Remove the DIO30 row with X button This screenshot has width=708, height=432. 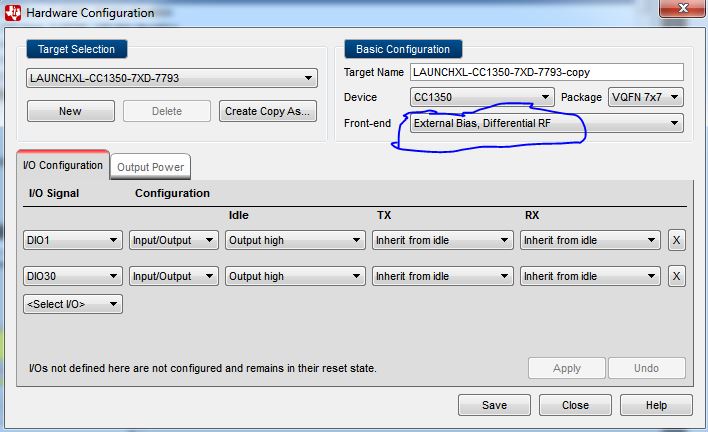[x=676, y=276]
